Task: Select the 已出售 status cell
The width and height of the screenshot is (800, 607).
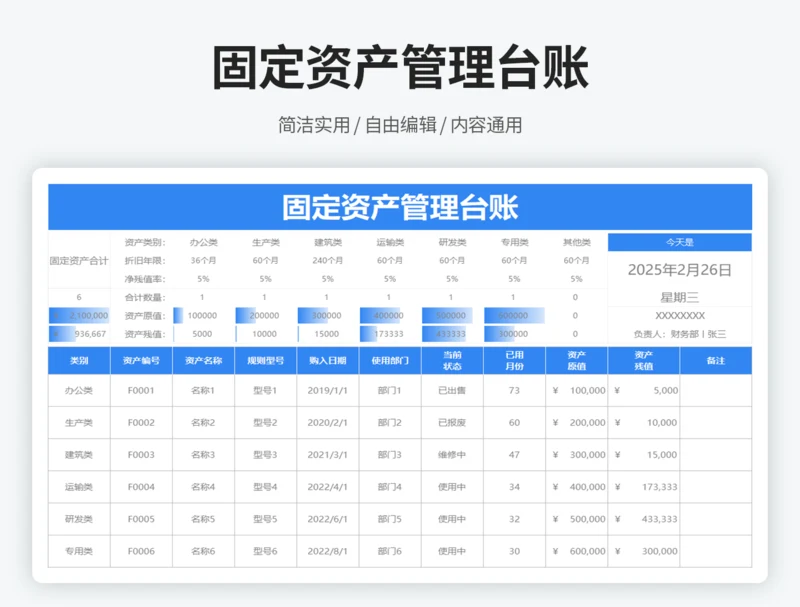Action: (x=452, y=391)
